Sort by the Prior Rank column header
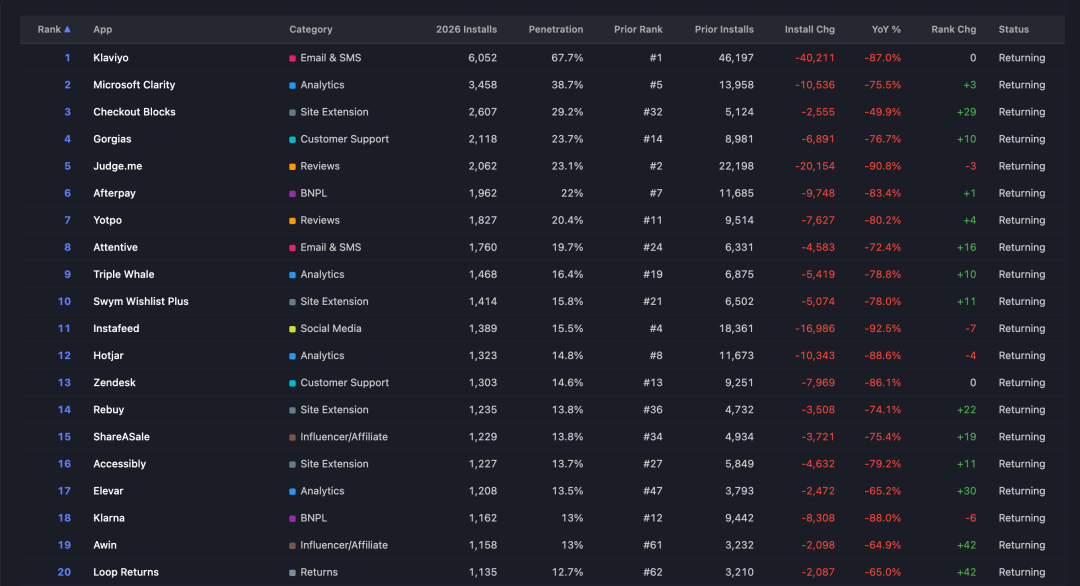Image resolution: width=1080 pixels, height=586 pixels. click(638, 30)
